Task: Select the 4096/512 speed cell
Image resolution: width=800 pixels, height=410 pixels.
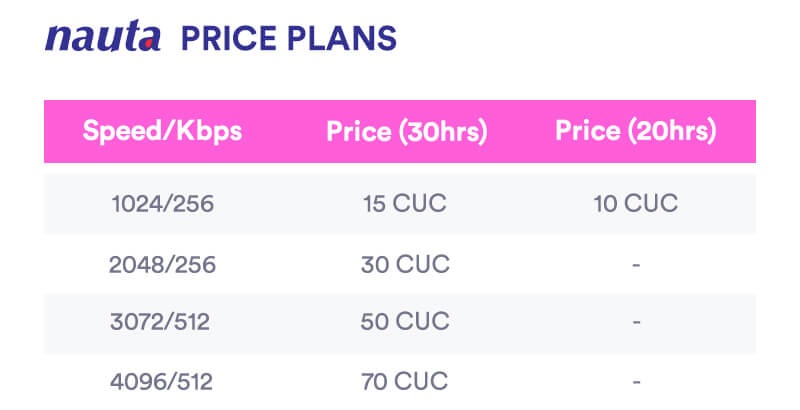Action: (x=162, y=381)
